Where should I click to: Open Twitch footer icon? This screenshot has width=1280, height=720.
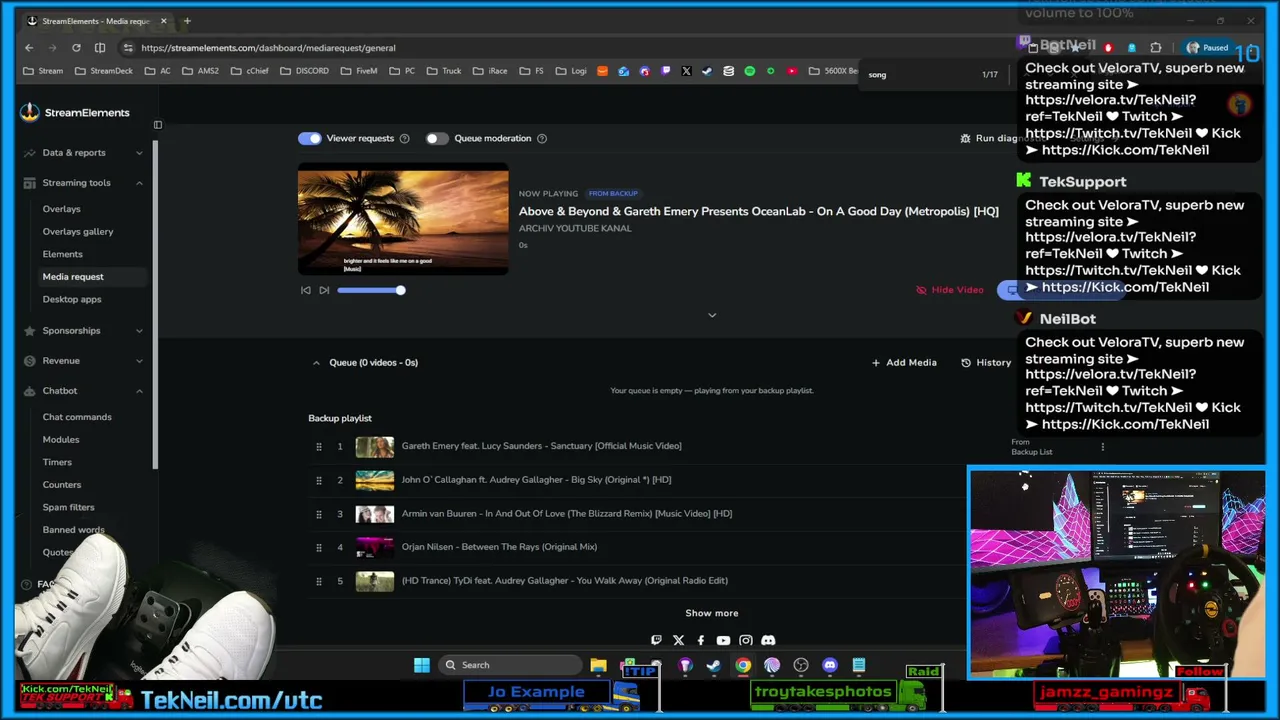click(x=656, y=641)
